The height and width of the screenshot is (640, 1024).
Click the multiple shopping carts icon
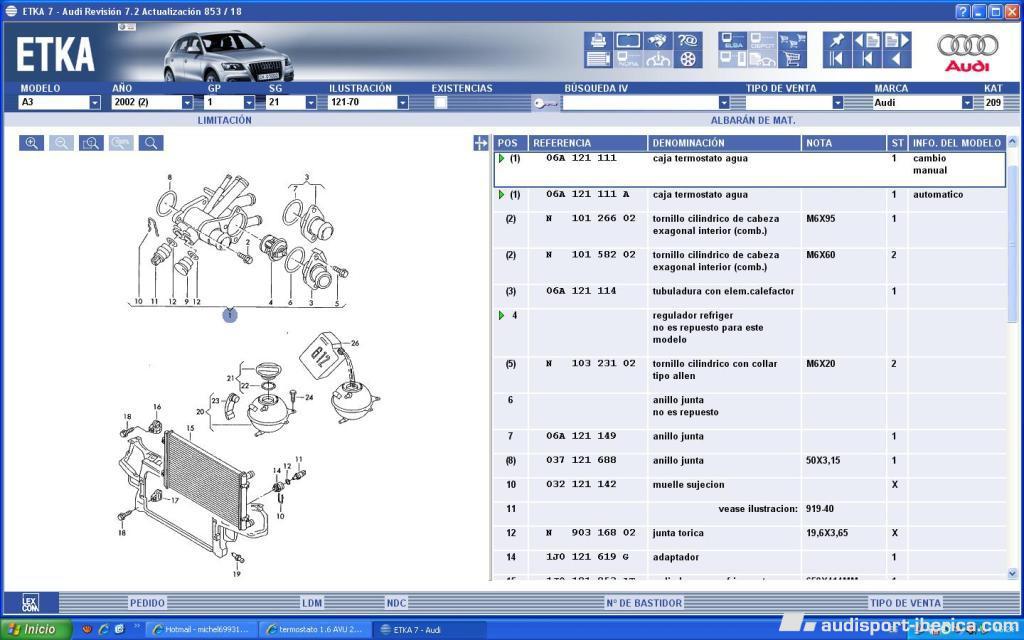792,40
